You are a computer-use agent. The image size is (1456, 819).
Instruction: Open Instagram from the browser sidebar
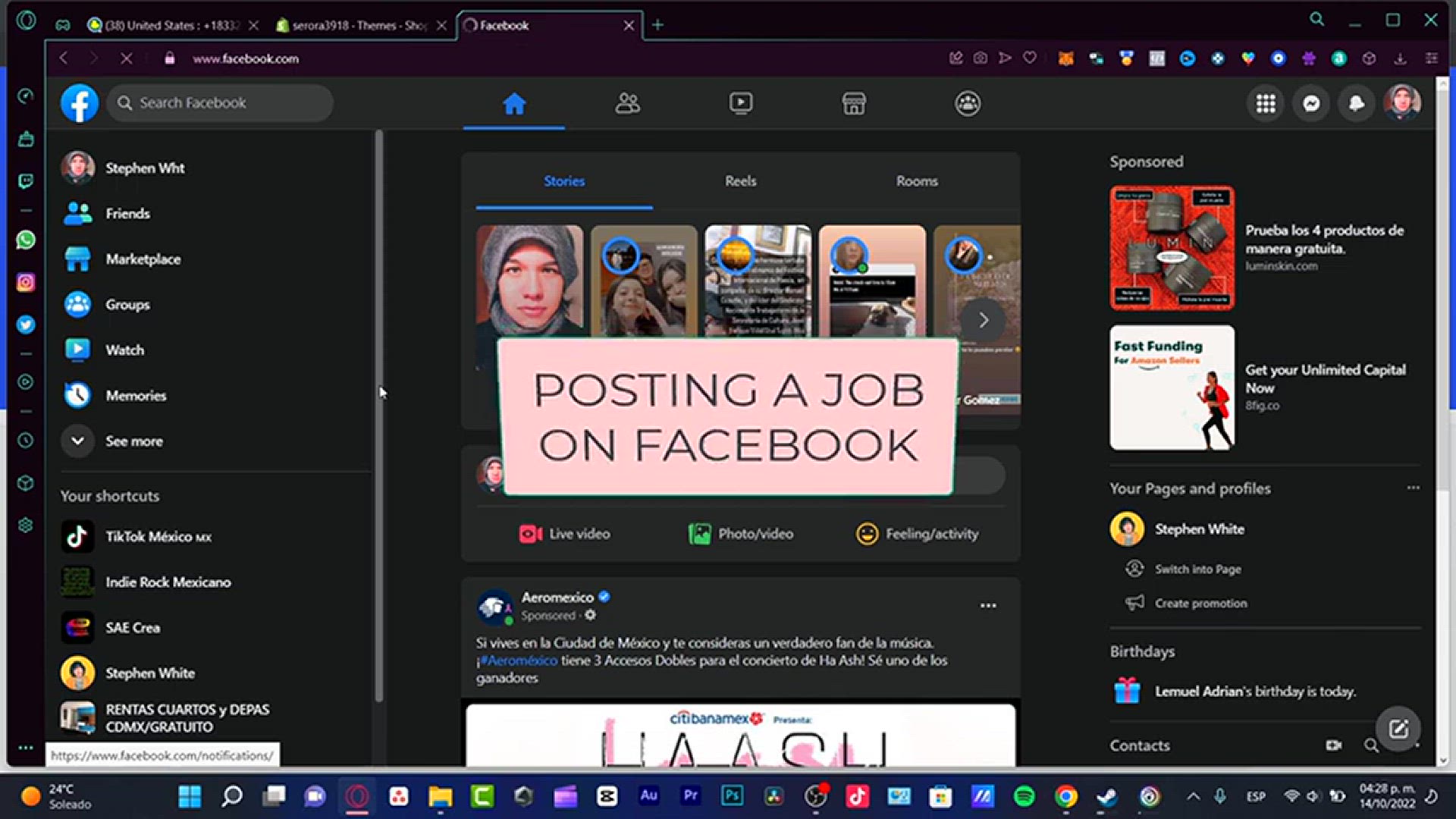tap(26, 282)
